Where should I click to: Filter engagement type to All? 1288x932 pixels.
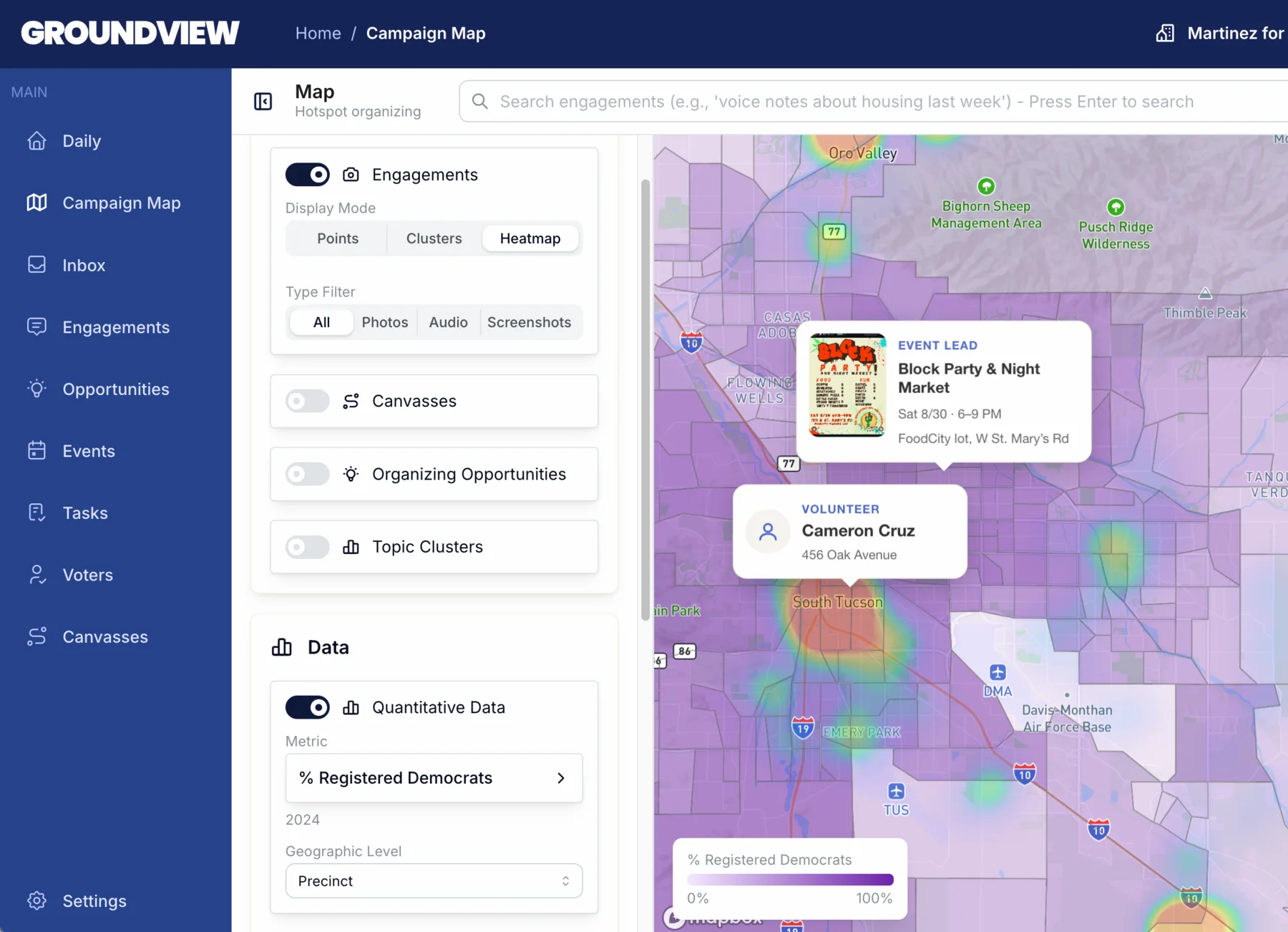(x=321, y=322)
